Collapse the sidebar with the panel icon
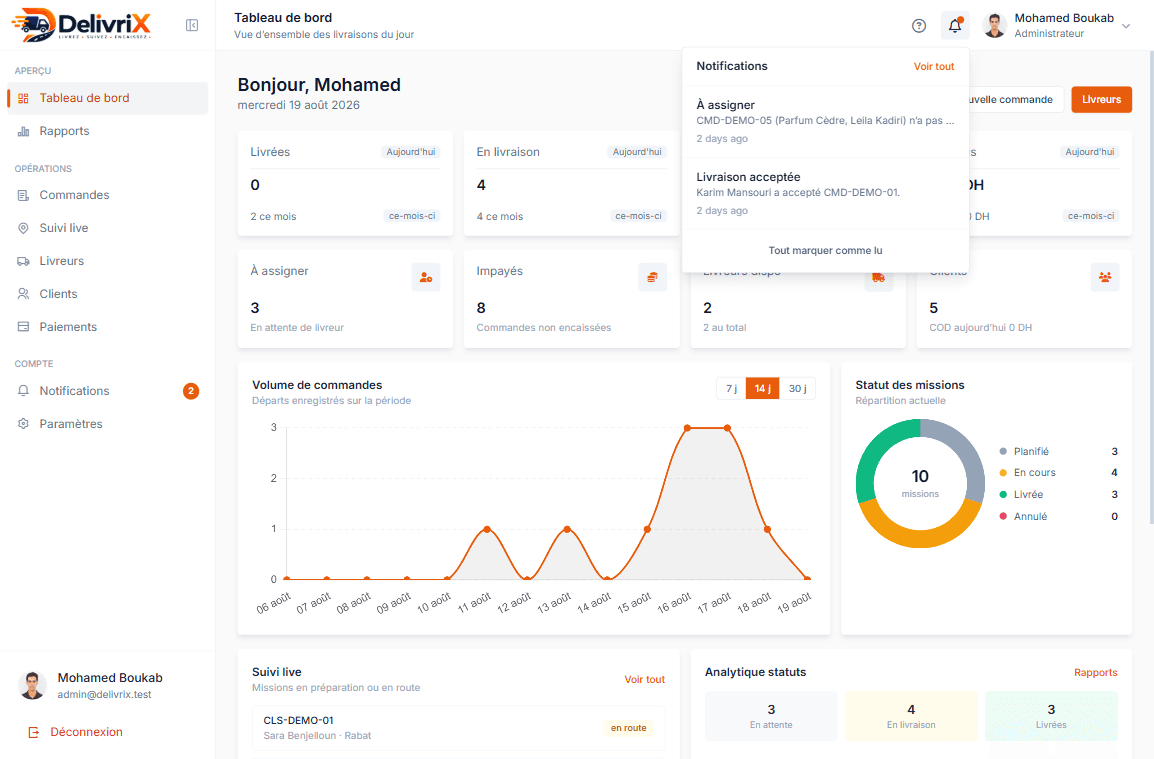Screen dimensions: 1154x759 coord(191,26)
